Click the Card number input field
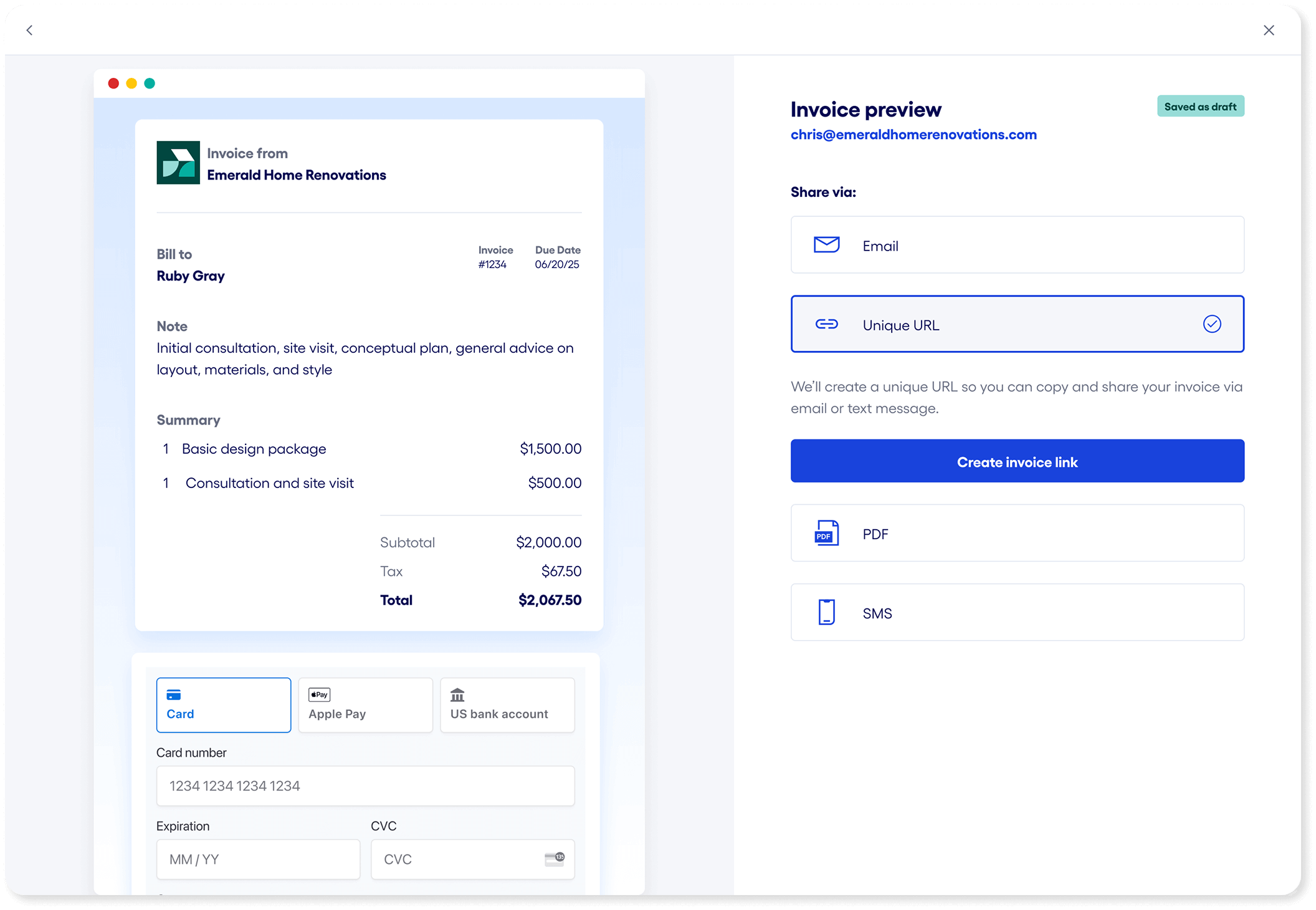The width and height of the screenshot is (1316, 910). (365, 786)
